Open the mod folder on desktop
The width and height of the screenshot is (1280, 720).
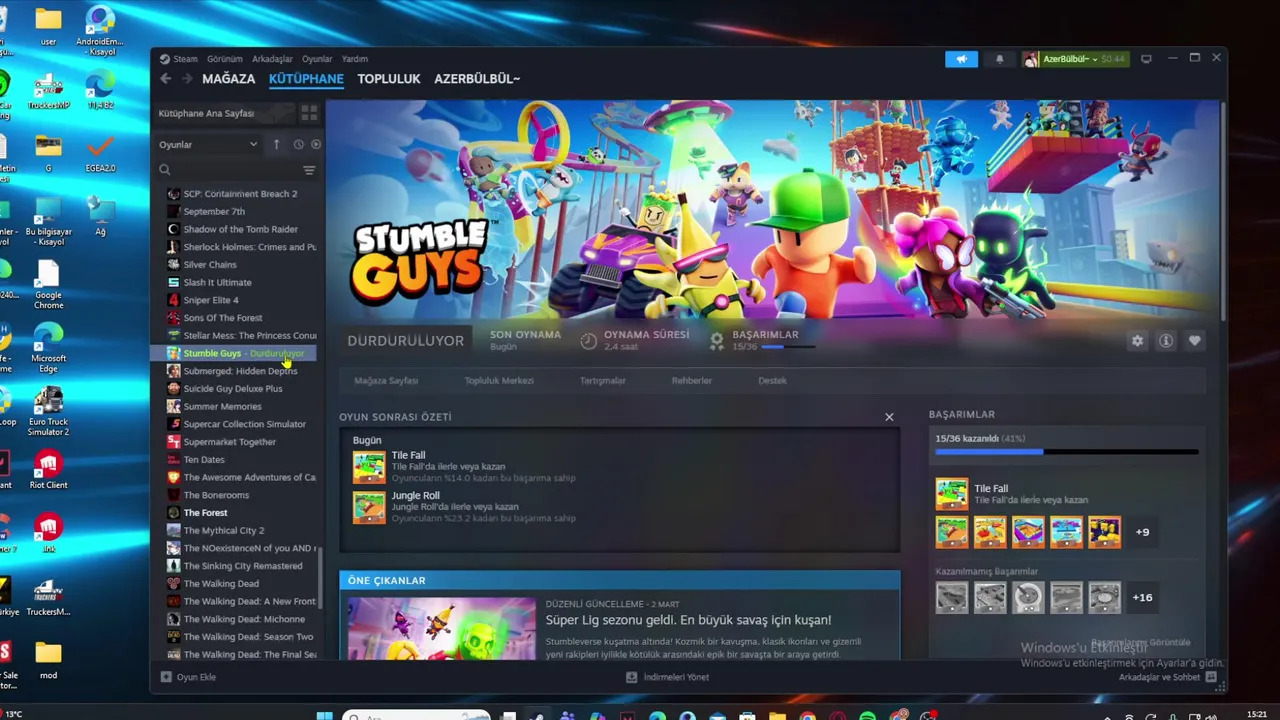pyautogui.click(x=48, y=660)
